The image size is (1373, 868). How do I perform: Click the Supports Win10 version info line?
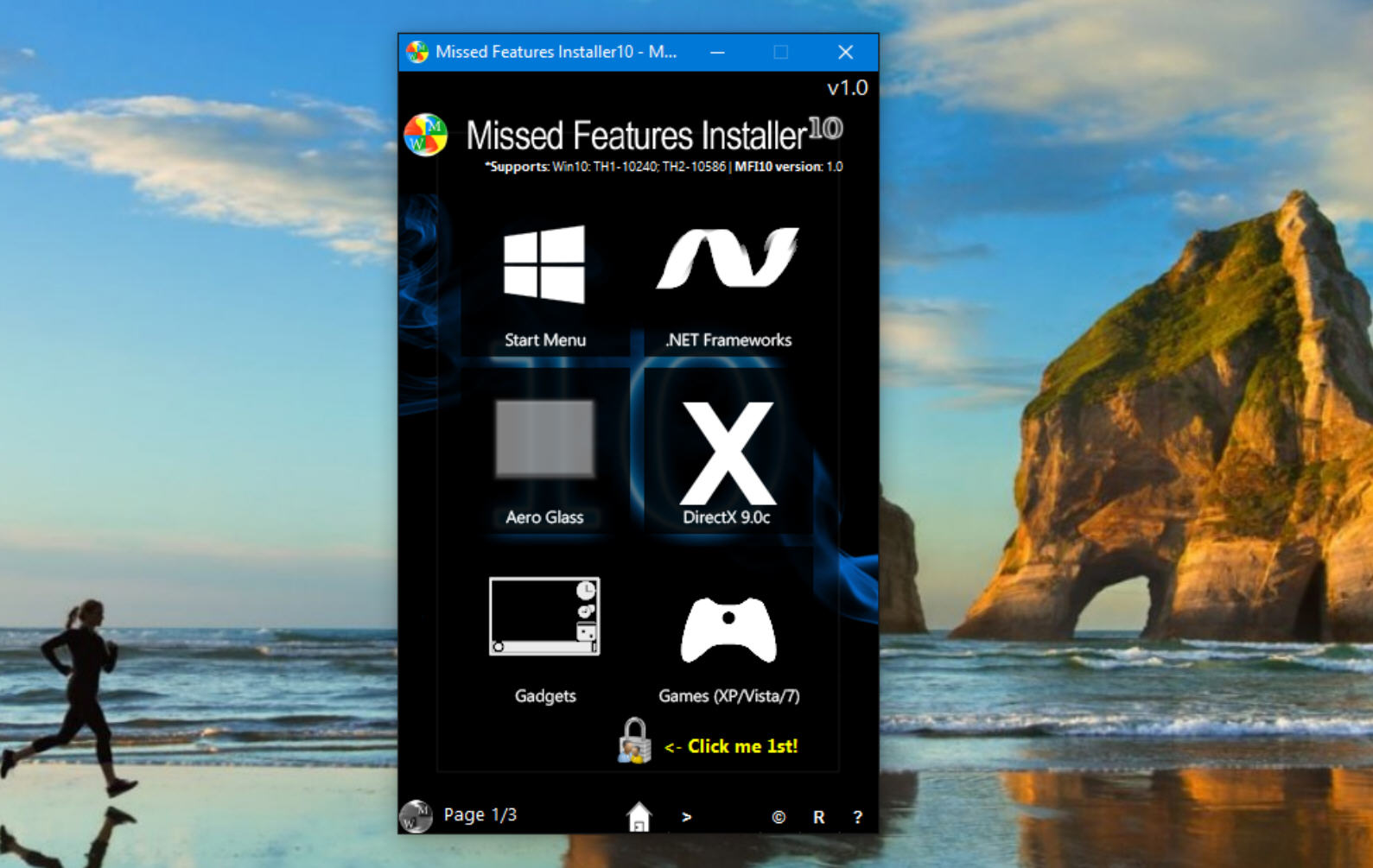664,167
